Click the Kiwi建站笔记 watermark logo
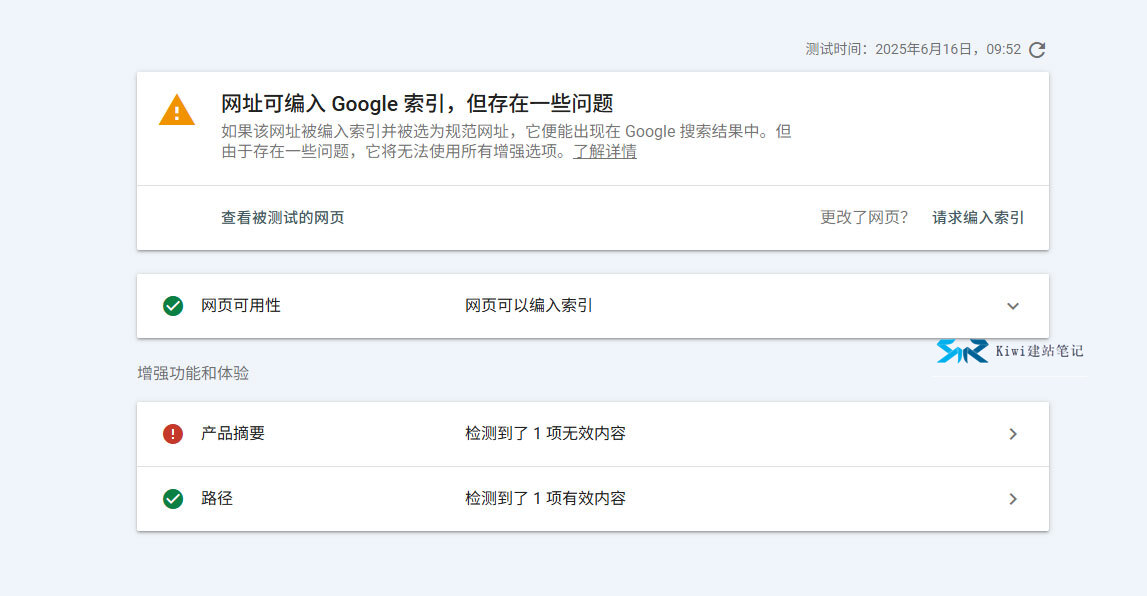 click(1009, 351)
